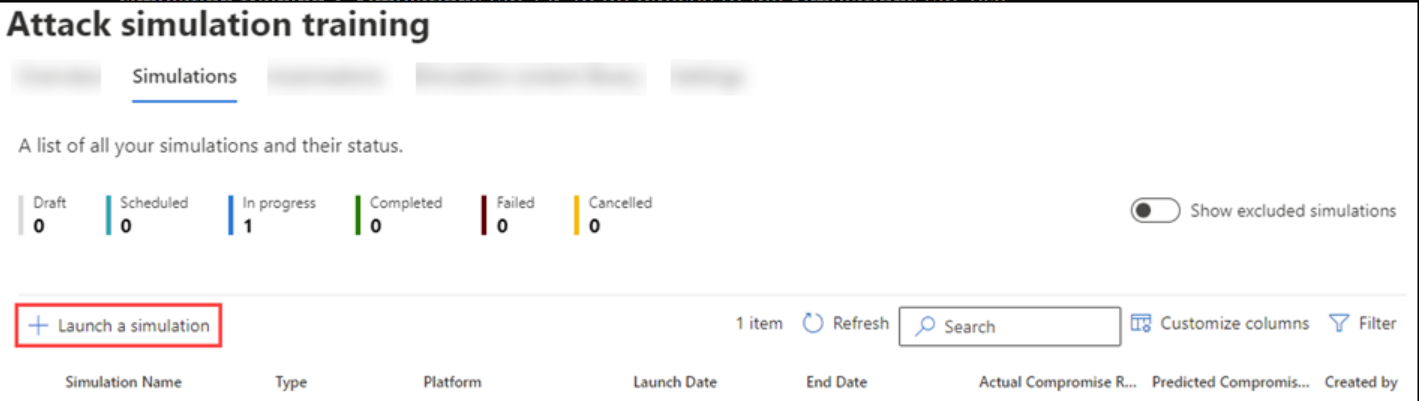The width and height of the screenshot is (1419, 401).
Task: Switch to the Simulations tab
Action: click(x=184, y=77)
